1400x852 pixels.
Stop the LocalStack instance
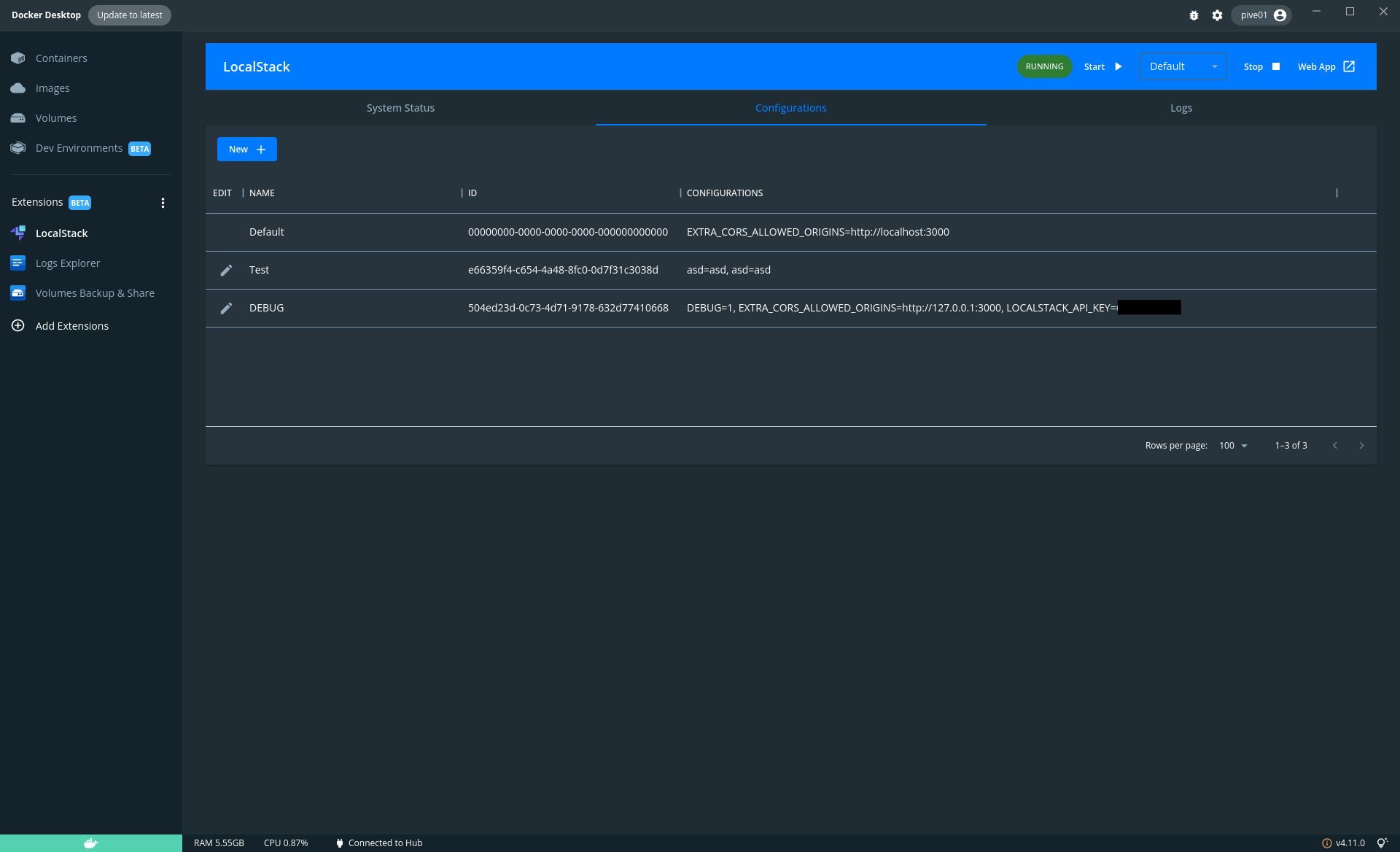pos(1261,66)
